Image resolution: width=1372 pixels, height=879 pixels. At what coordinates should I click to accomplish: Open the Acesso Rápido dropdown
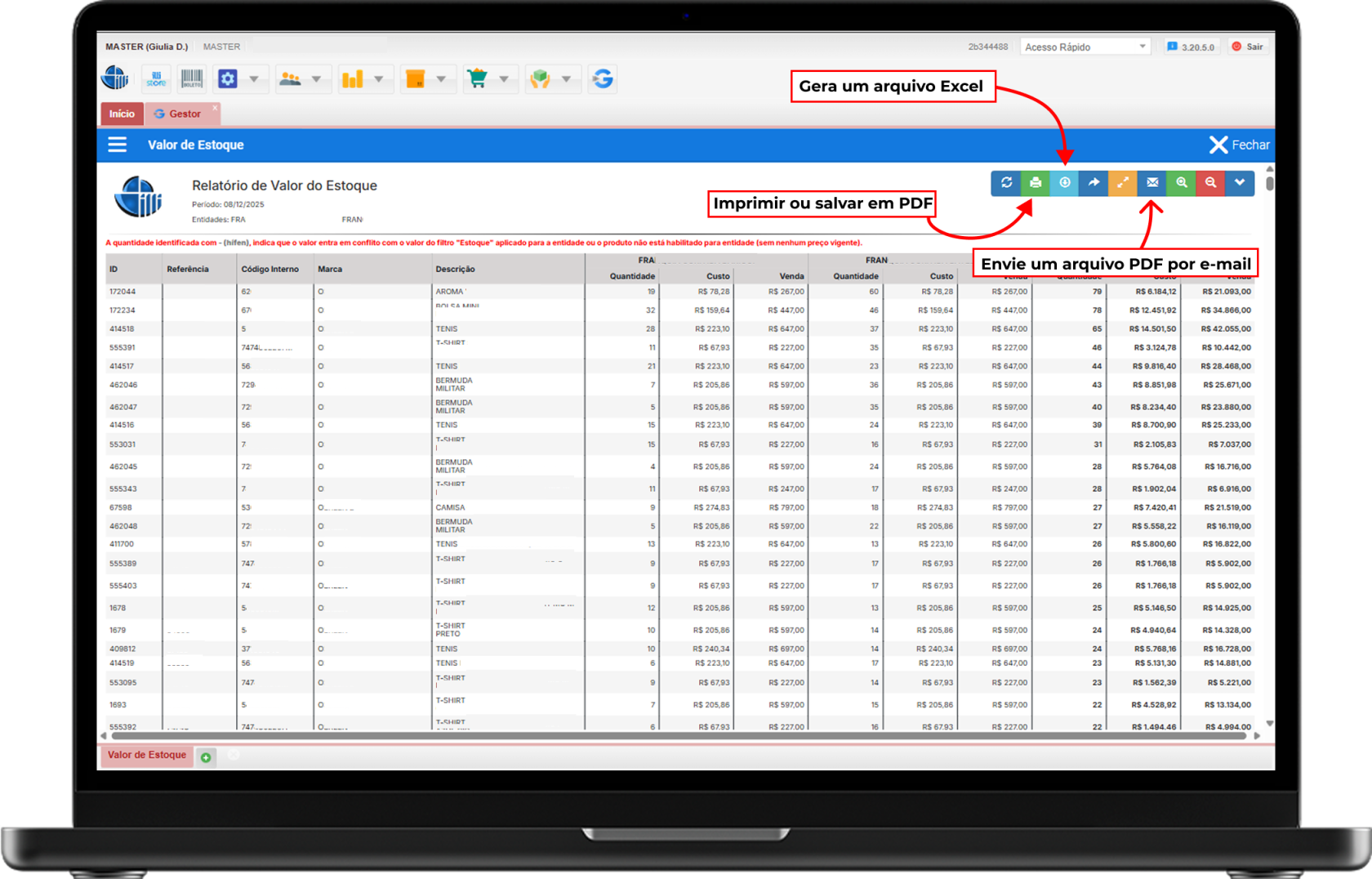tap(1085, 47)
